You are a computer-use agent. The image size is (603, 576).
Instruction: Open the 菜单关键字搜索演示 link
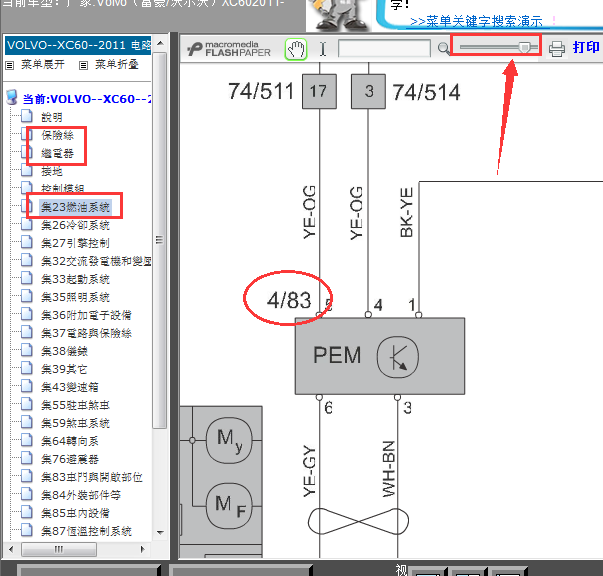click(476, 21)
